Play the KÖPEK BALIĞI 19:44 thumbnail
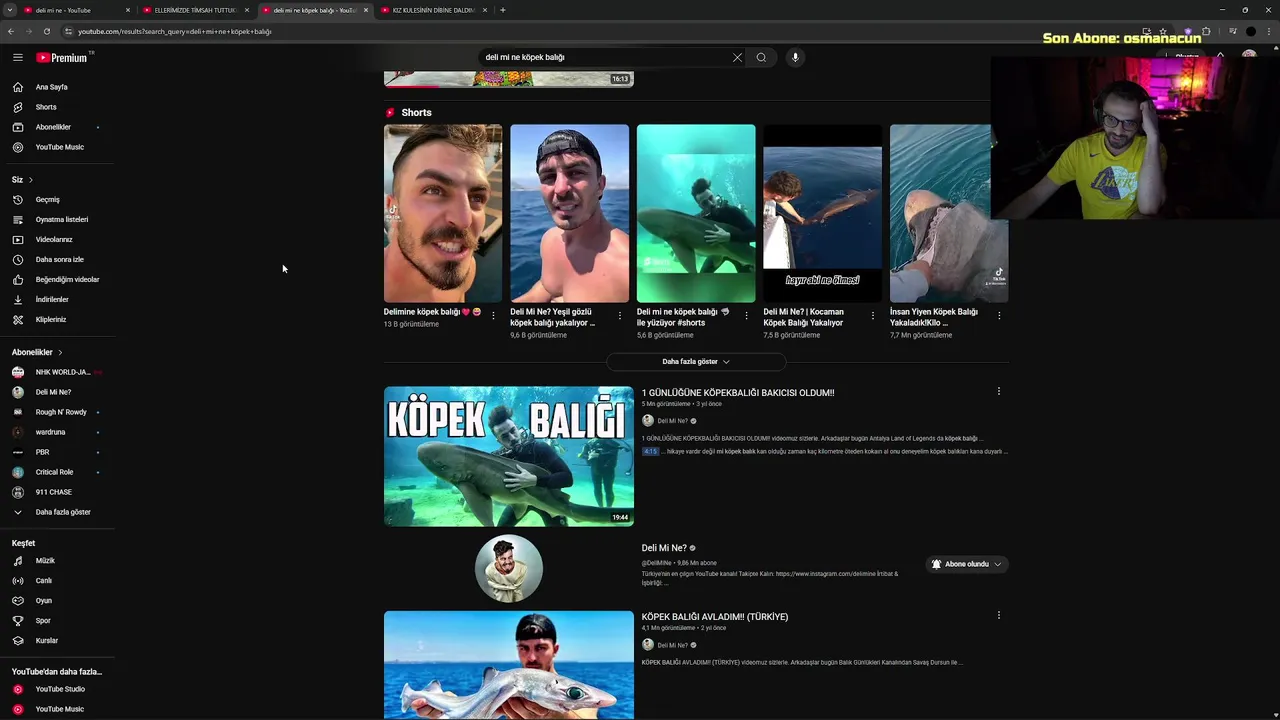The height and width of the screenshot is (720, 1280). click(x=509, y=456)
